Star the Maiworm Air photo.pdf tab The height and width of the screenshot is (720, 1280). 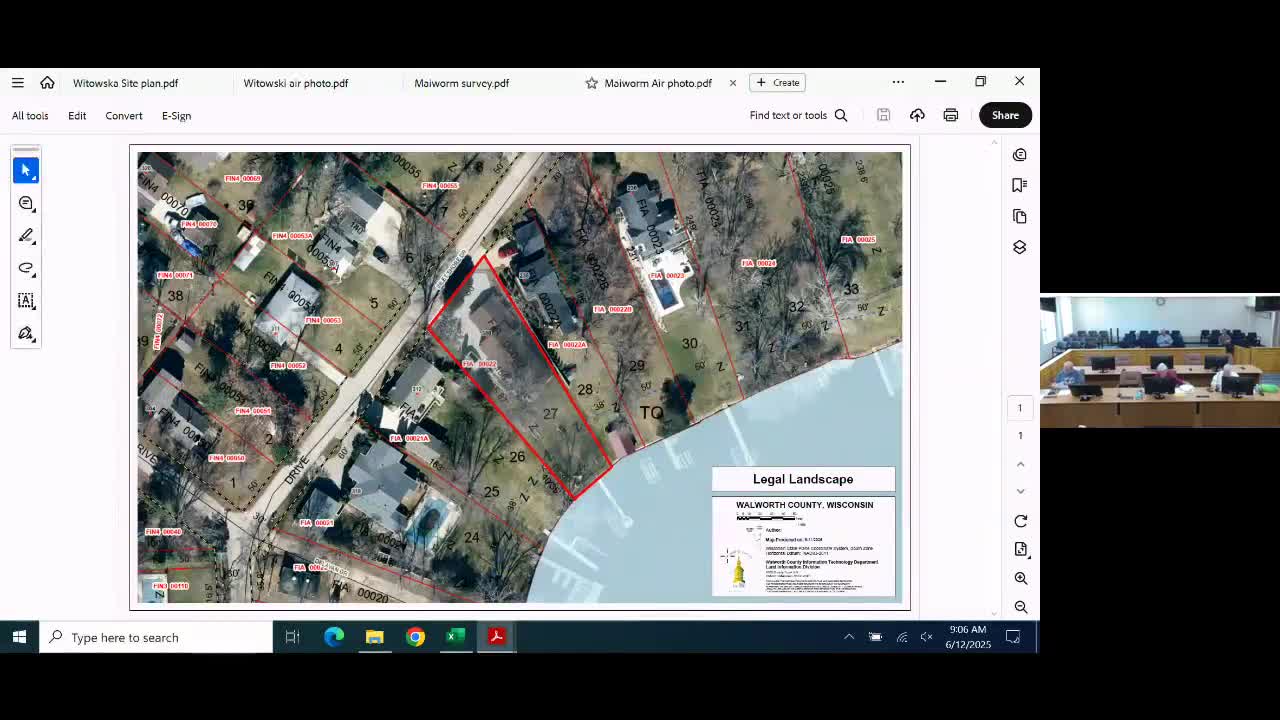tap(591, 83)
